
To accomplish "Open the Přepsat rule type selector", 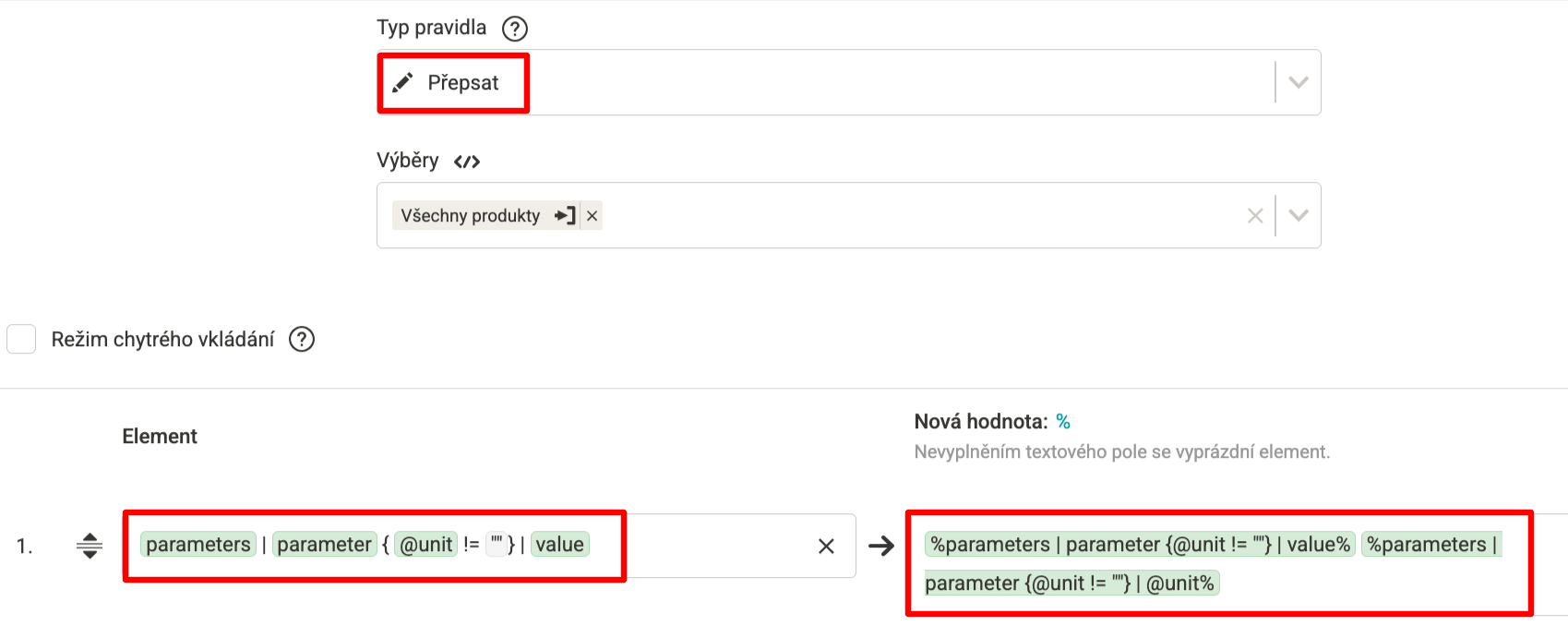I will [849, 82].
